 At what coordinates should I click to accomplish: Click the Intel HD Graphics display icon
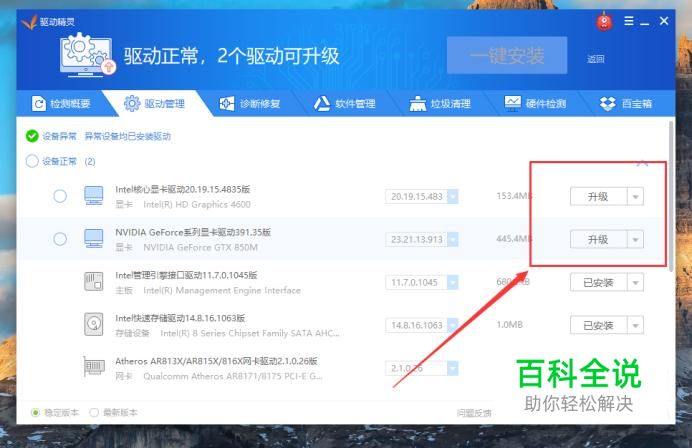pyautogui.click(x=94, y=196)
